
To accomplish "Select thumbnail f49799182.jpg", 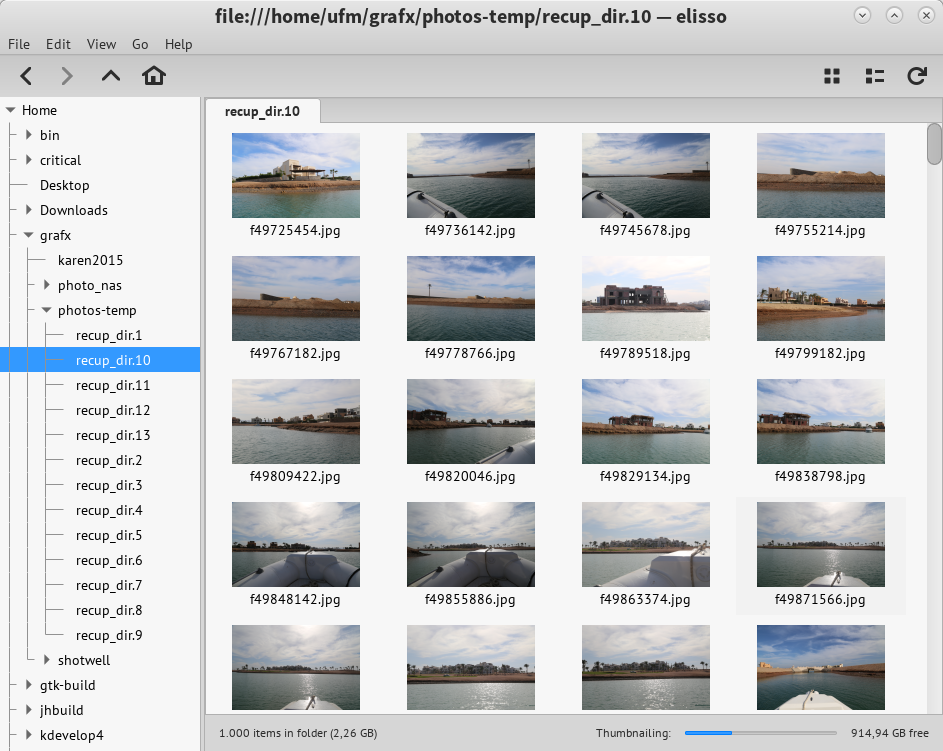I will [x=821, y=298].
